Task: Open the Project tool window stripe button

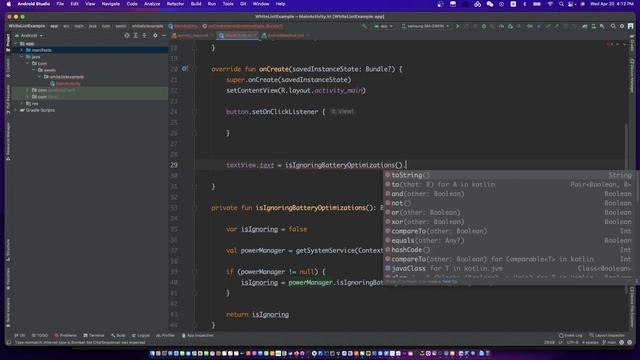Action: pyautogui.click(x=8, y=42)
